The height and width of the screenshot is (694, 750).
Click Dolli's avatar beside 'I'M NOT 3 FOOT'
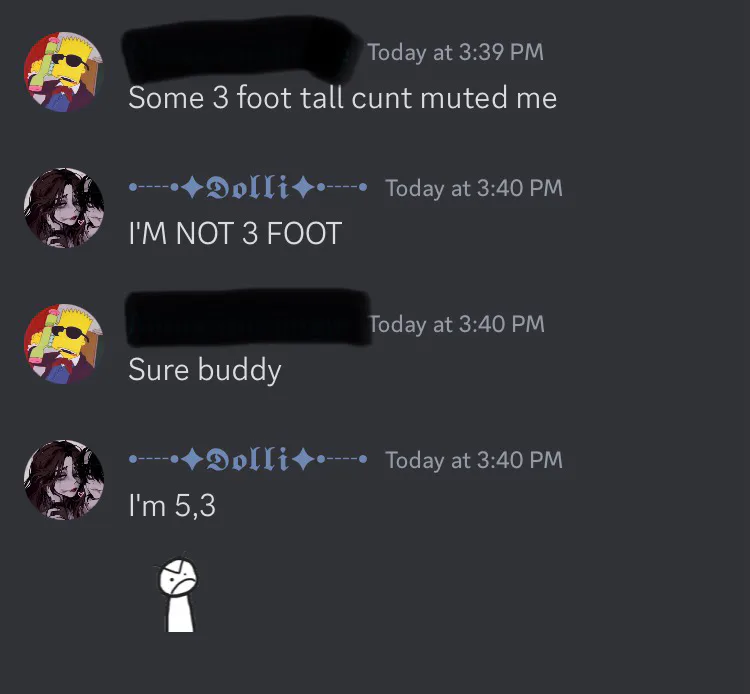(x=64, y=208)
